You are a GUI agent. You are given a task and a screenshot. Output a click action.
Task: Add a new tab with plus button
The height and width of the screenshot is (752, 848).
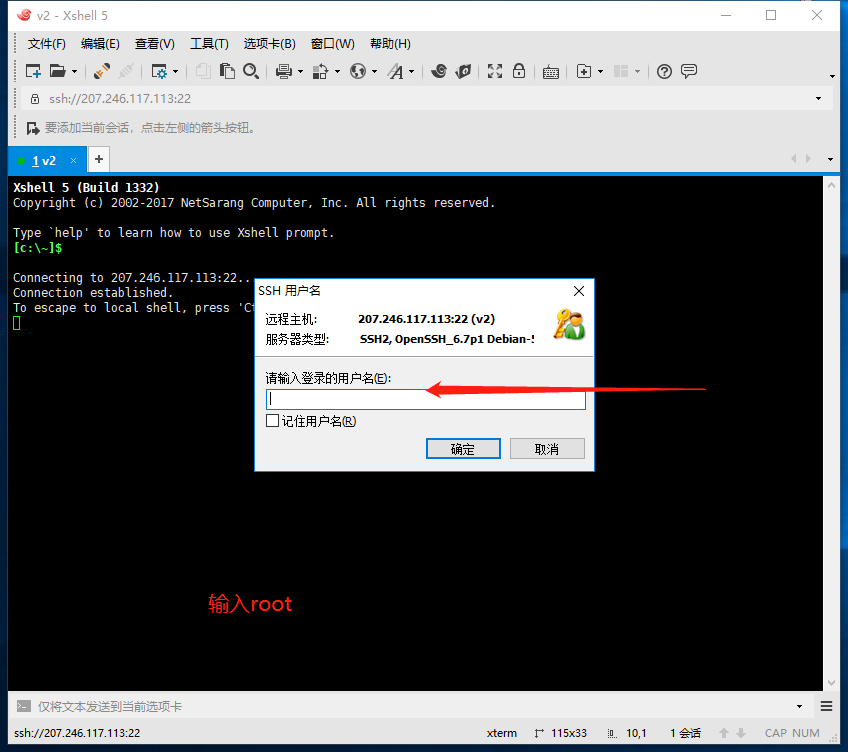click(99, 159)
